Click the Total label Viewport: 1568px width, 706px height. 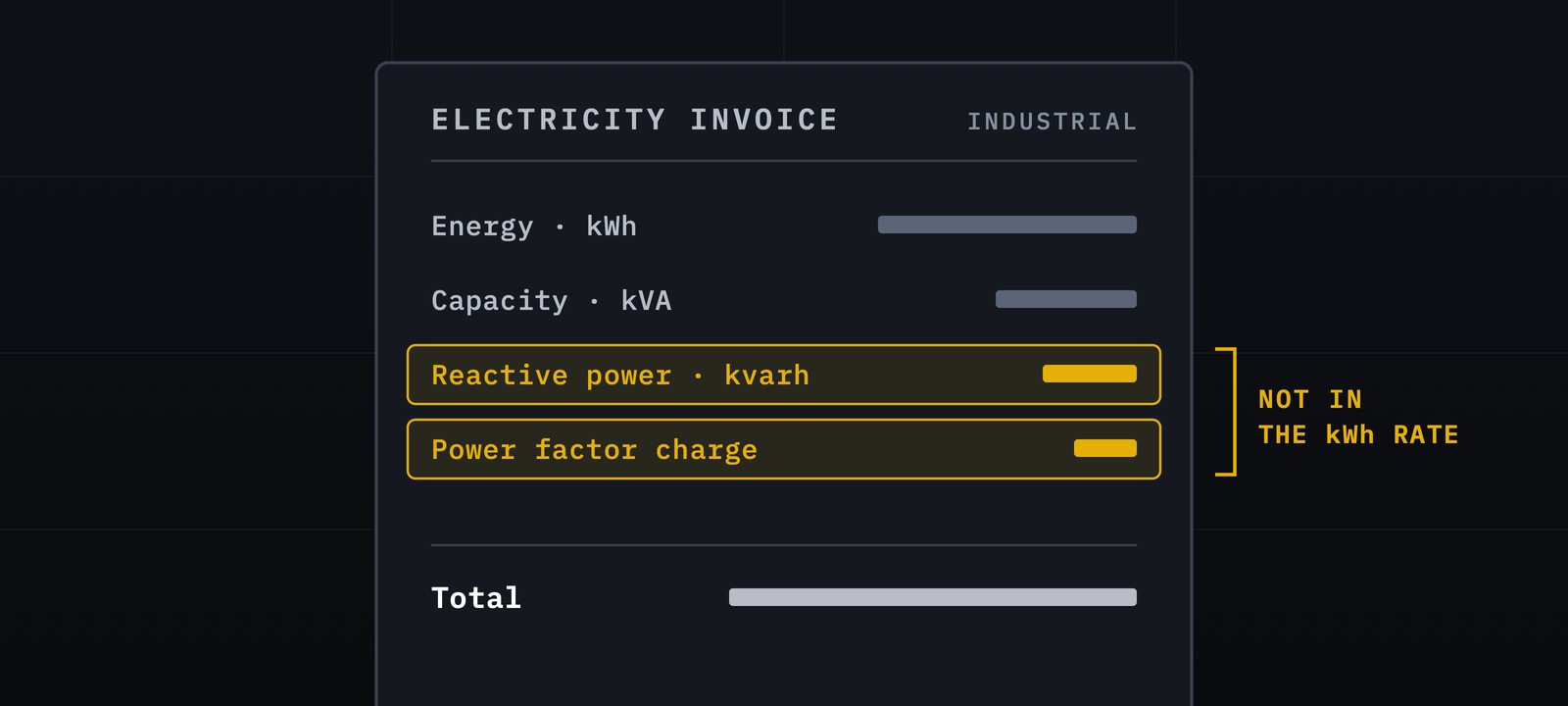pos(476,597)
